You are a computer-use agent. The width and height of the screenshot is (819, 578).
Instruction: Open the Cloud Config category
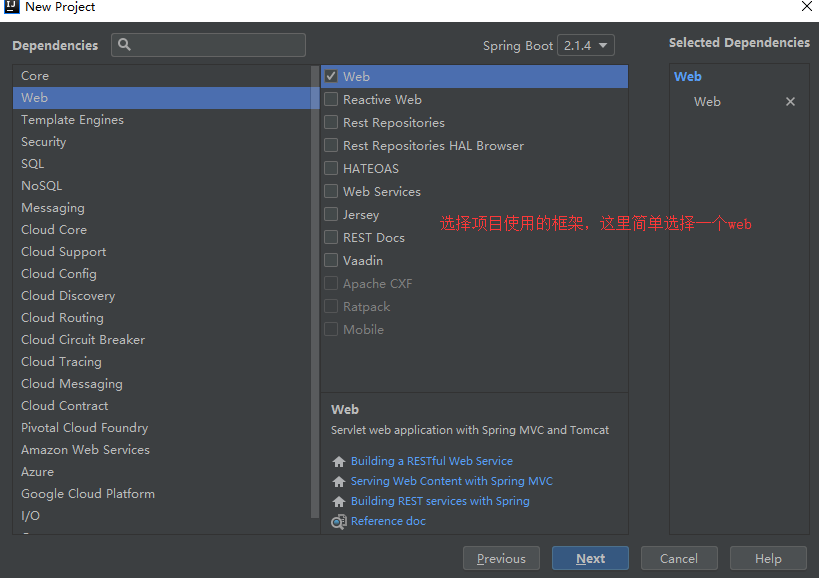[162, 274]
